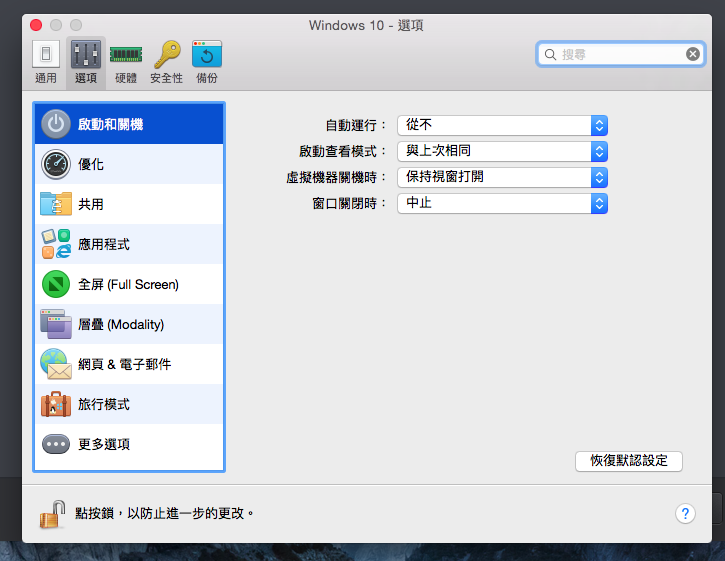Select 旅行模式 in the sidebar

point(129,404)
